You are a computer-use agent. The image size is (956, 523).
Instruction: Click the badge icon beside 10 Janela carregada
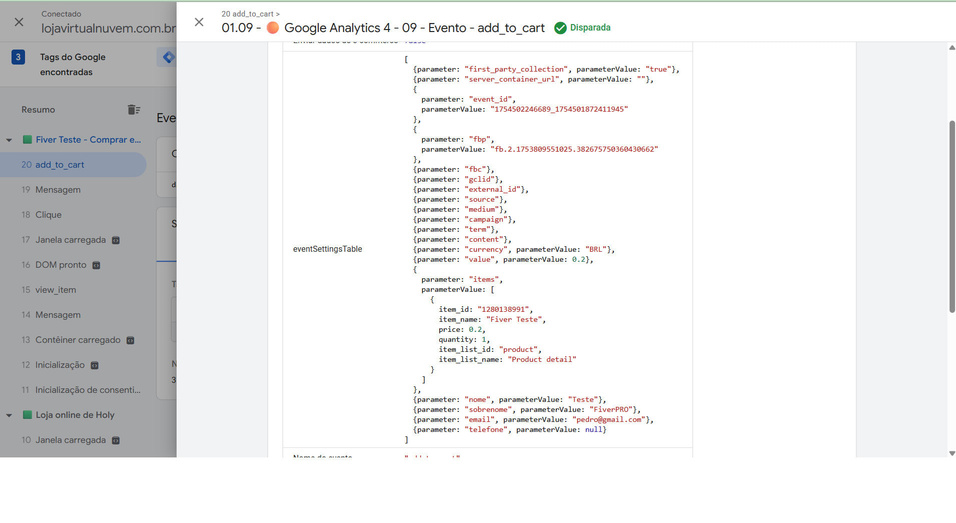click(x=116, y=440)
